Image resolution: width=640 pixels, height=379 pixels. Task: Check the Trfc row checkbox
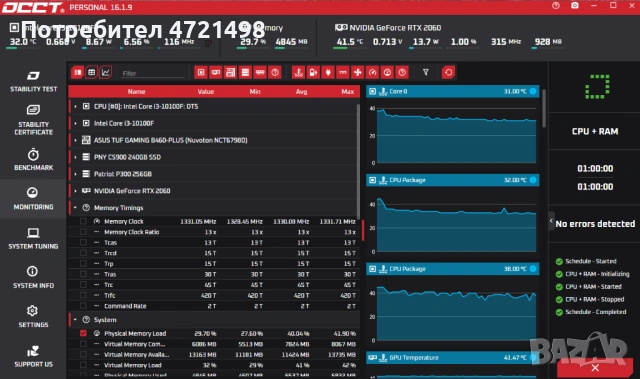83,295
